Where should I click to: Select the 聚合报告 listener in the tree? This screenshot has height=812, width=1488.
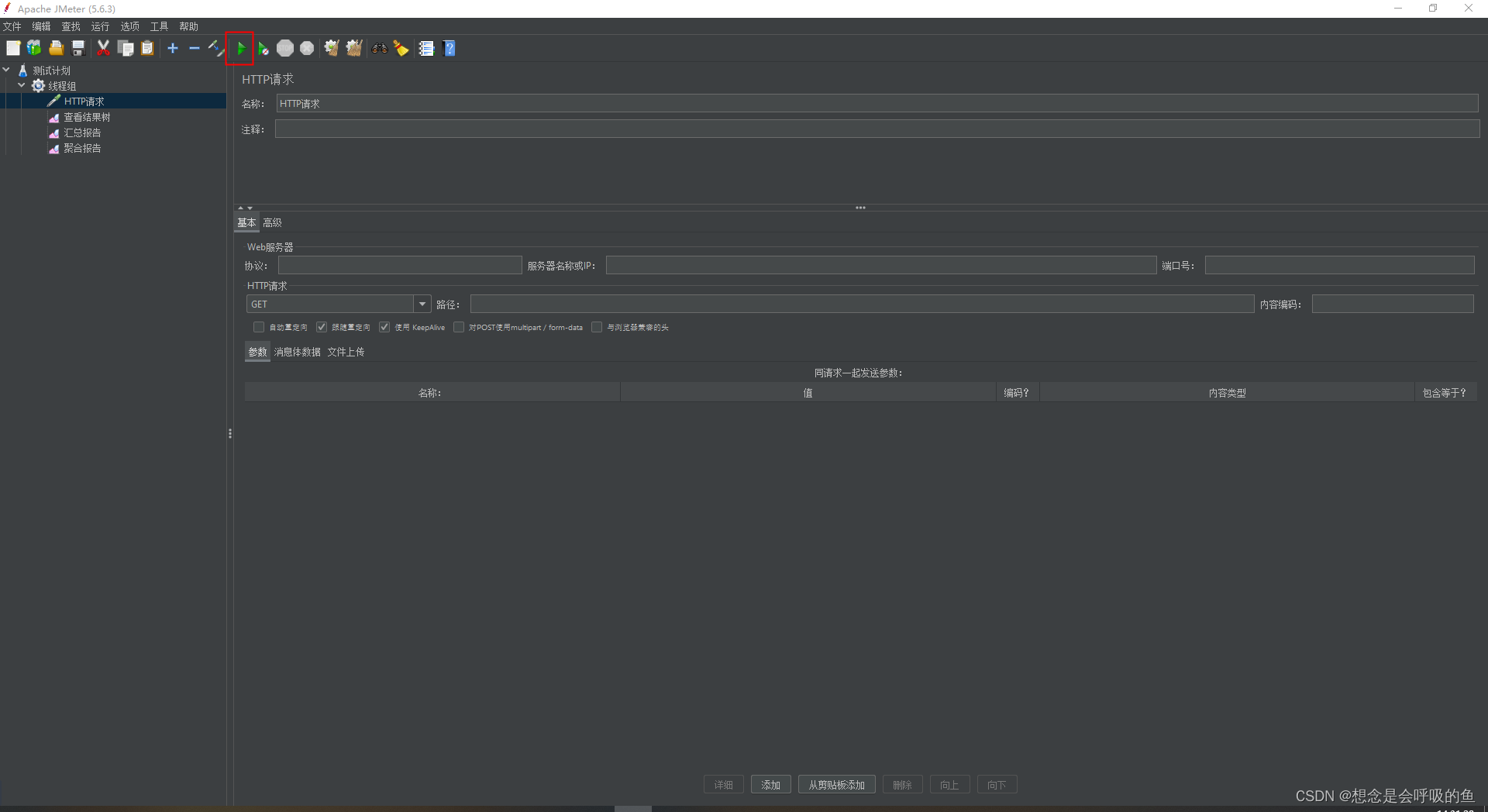[82, 148]
